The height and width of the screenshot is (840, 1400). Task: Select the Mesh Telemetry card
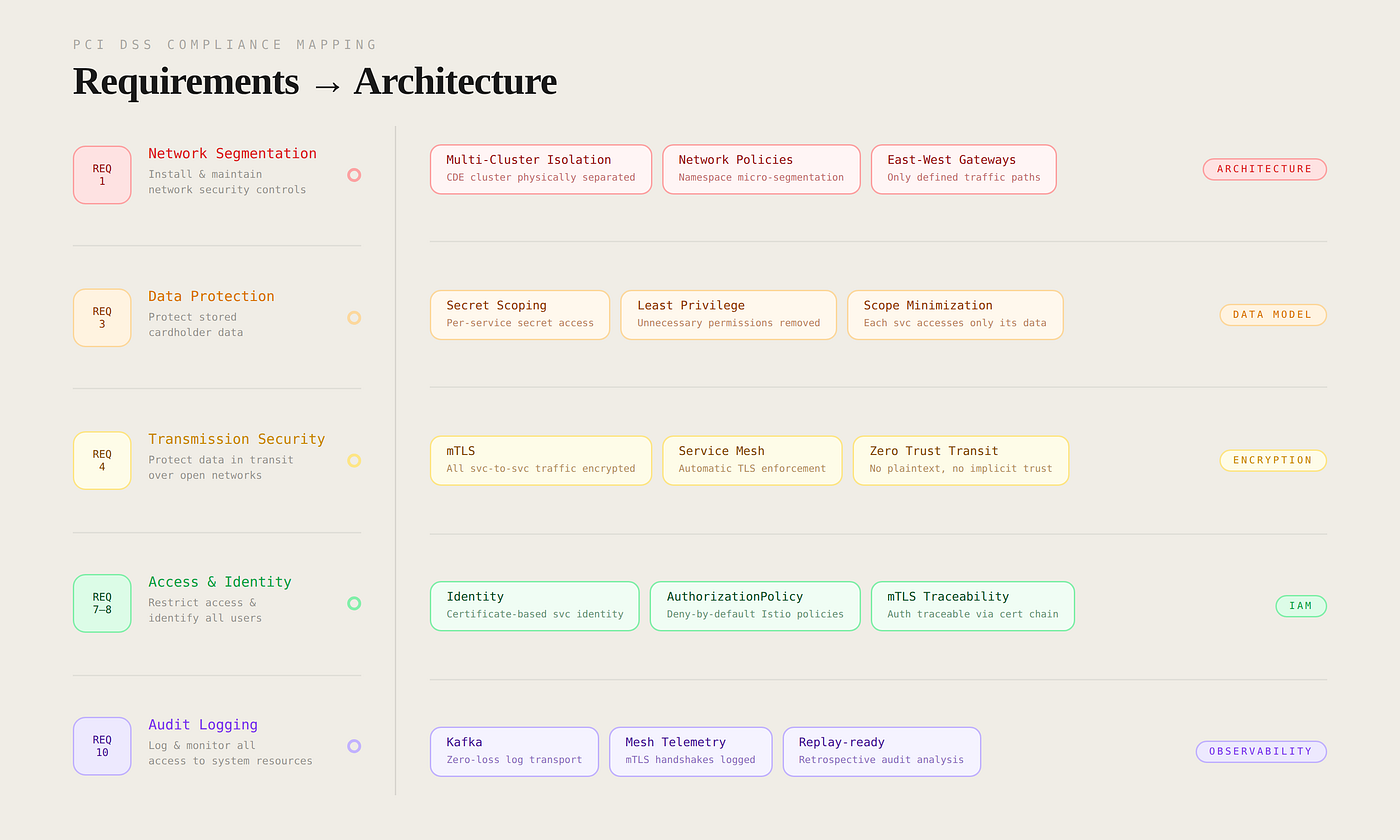coord(691,752)
